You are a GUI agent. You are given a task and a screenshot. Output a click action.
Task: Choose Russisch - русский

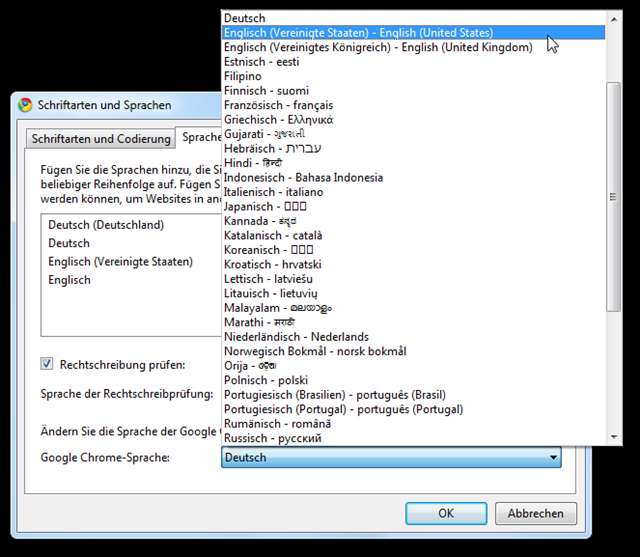(413, 438)
